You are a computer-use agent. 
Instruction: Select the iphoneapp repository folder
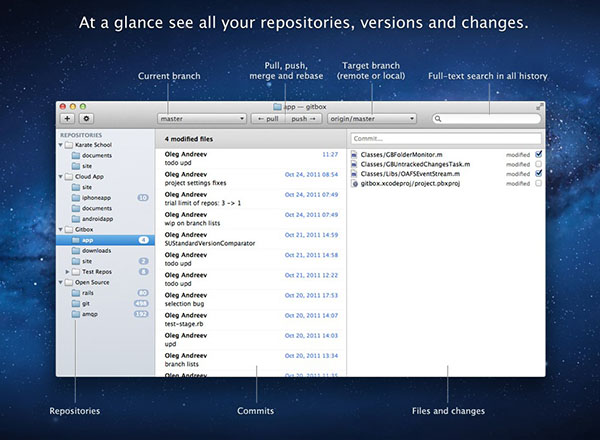[x=96, y=197]
